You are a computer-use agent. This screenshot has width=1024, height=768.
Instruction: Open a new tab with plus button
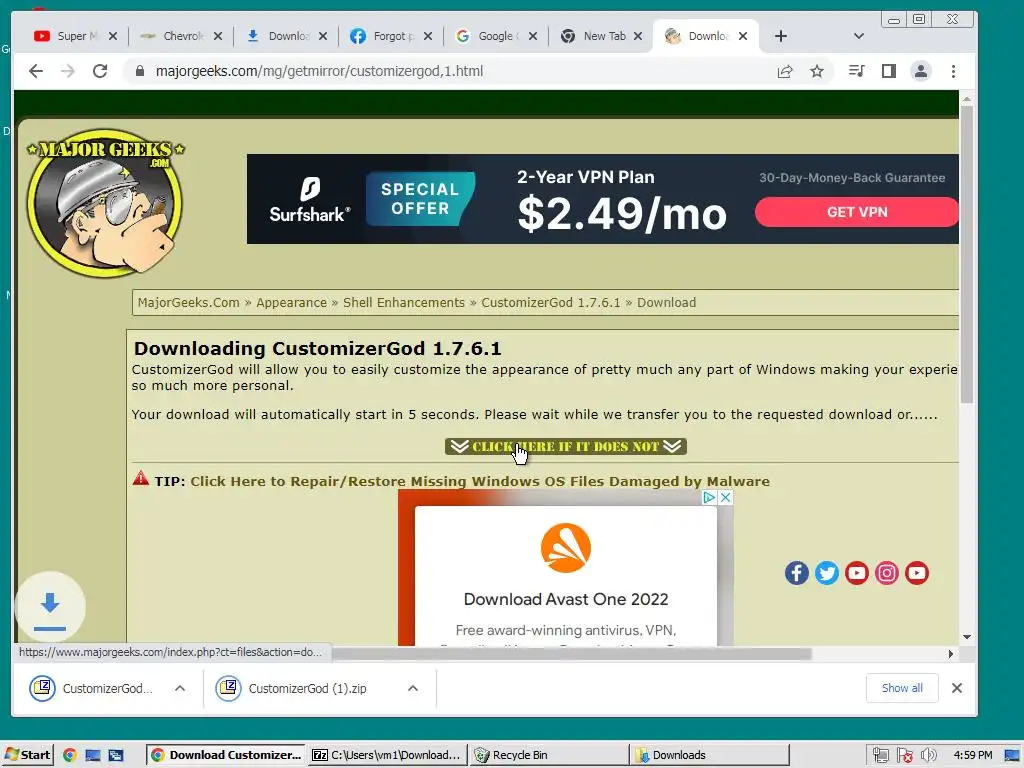780,36
